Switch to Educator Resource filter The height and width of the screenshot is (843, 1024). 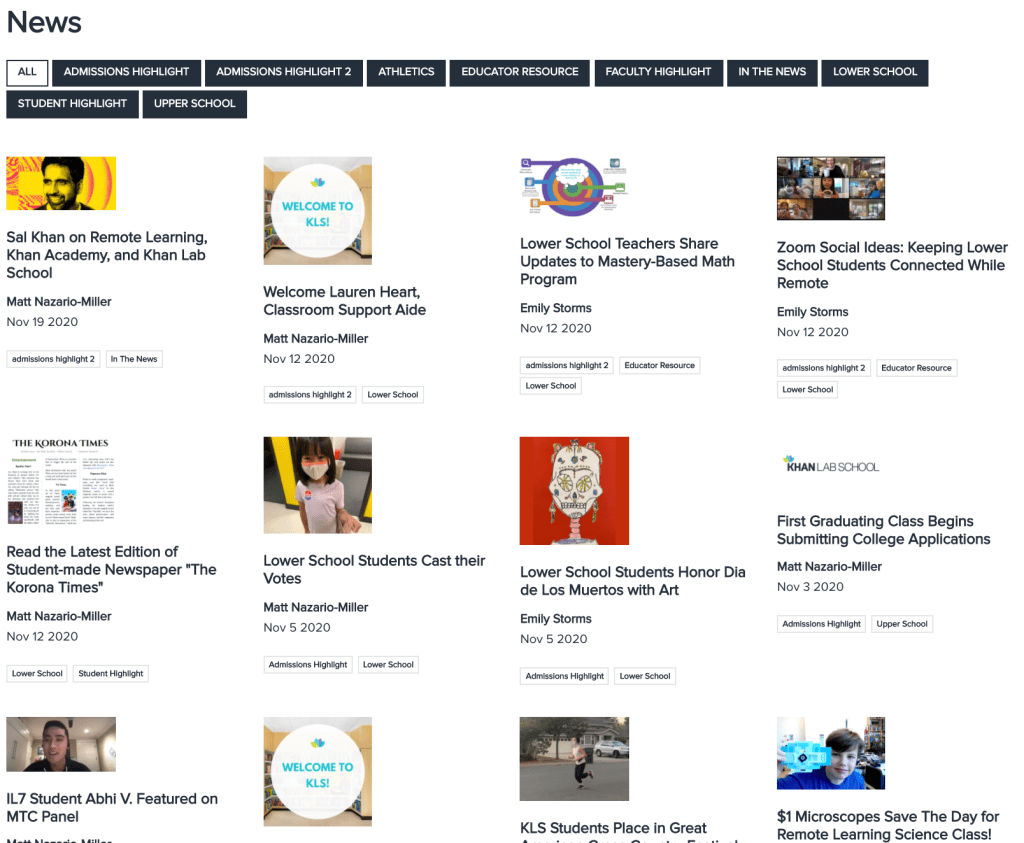(x=519, y=72)
